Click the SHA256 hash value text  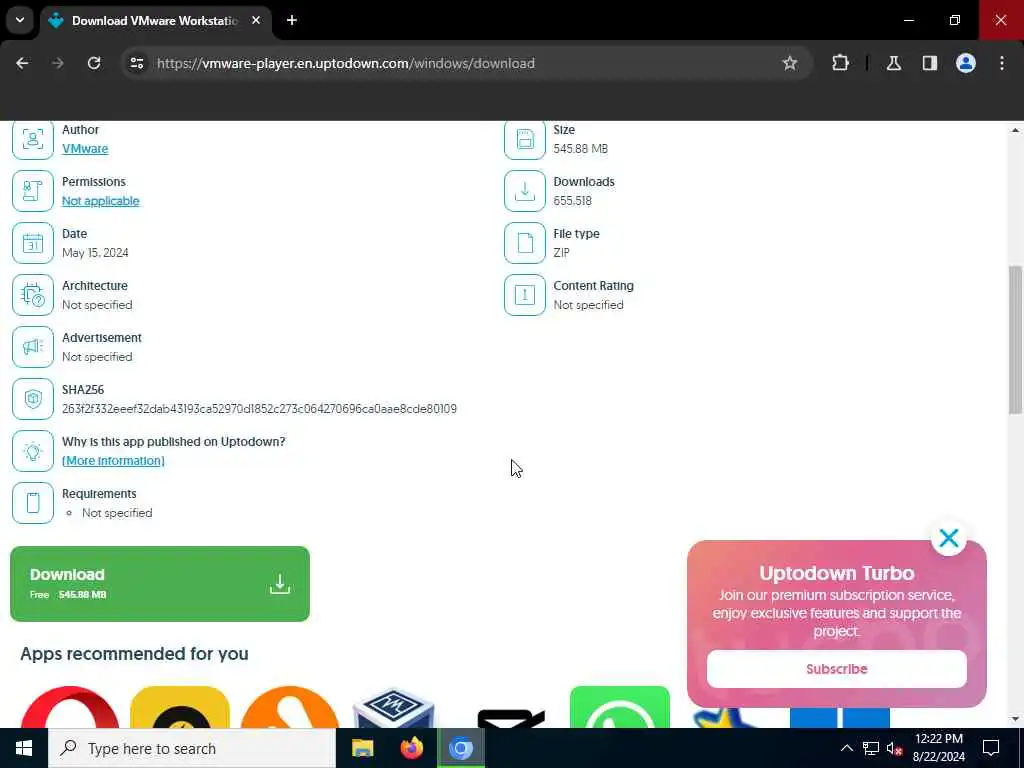(259, 409)
